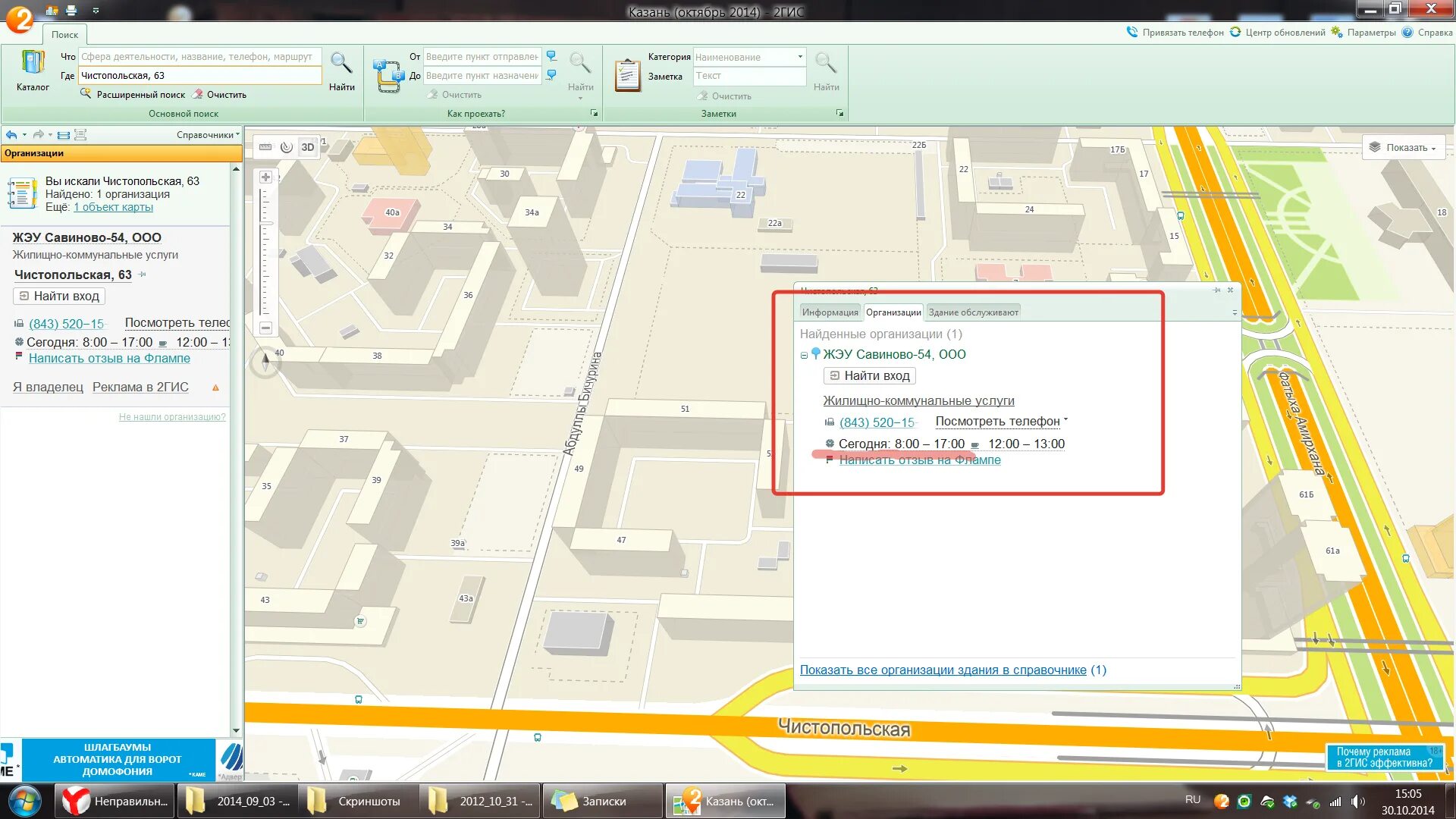Expand Заметки group options launcher
This screenshot has width=1456, height=819.
pos(839,114)
